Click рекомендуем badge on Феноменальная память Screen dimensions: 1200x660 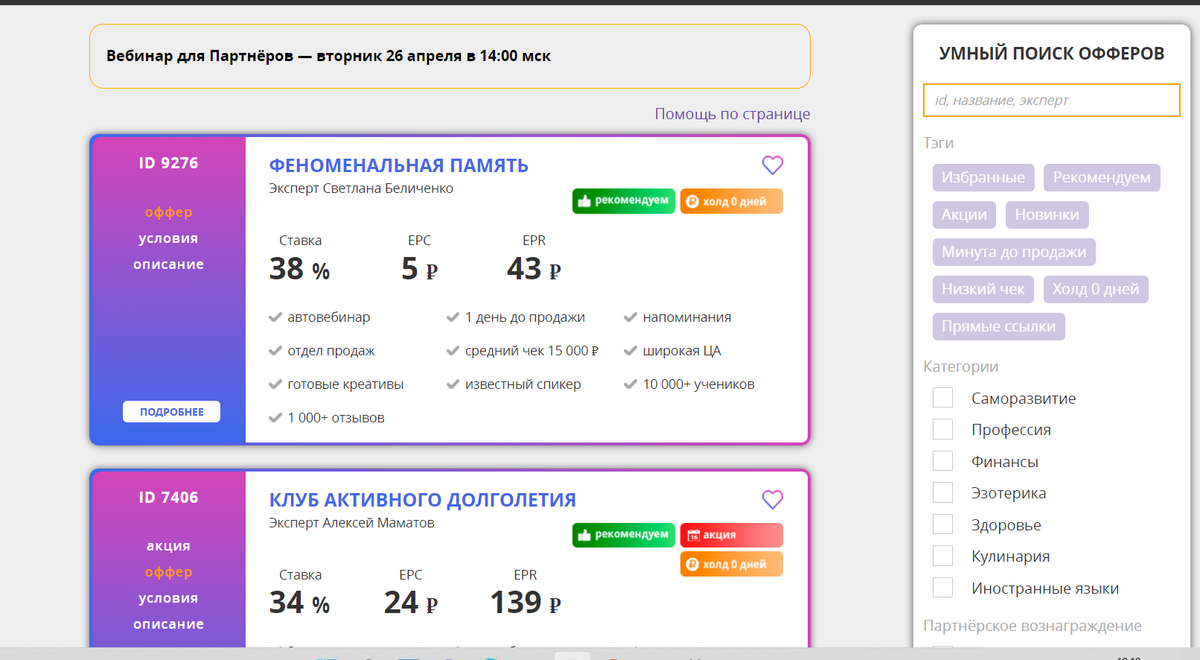pos(623,201)
